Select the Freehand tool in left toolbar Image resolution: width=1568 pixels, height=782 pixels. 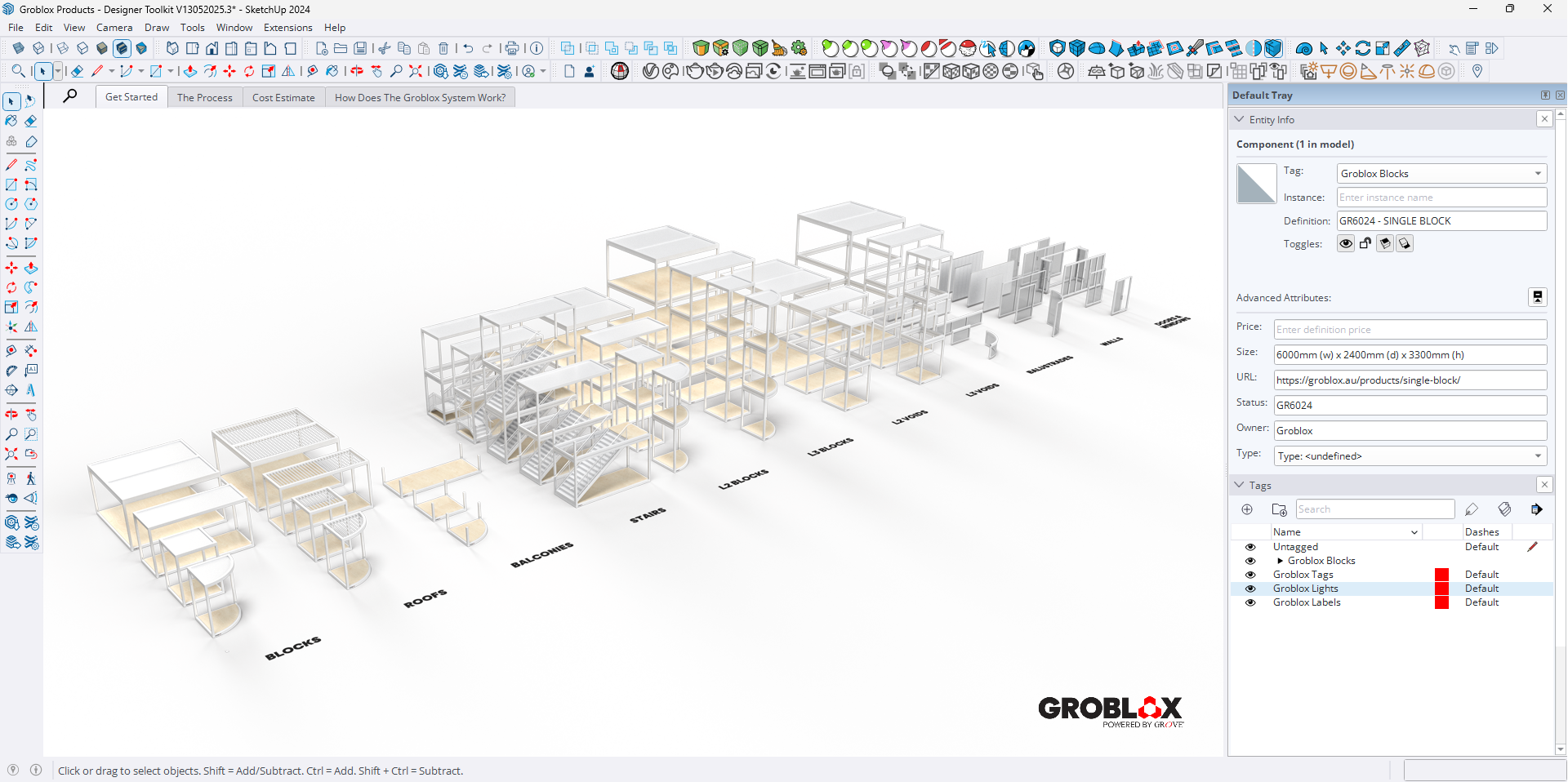click(x=31, y=165)
